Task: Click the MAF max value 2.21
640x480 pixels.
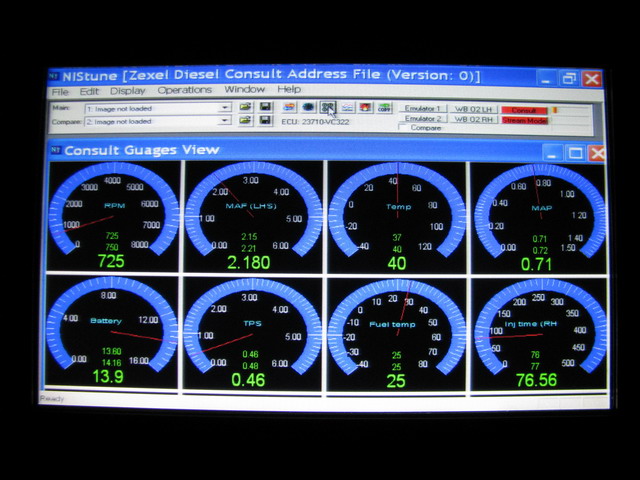Action: [x=249, y=248]
